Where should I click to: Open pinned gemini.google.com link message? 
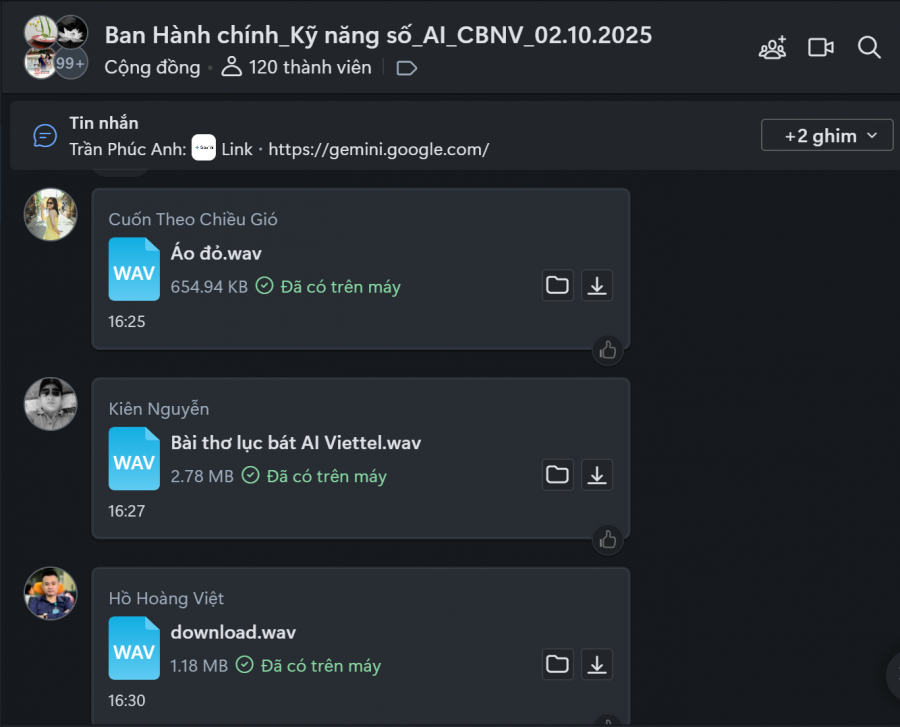[x=379, y=150]
